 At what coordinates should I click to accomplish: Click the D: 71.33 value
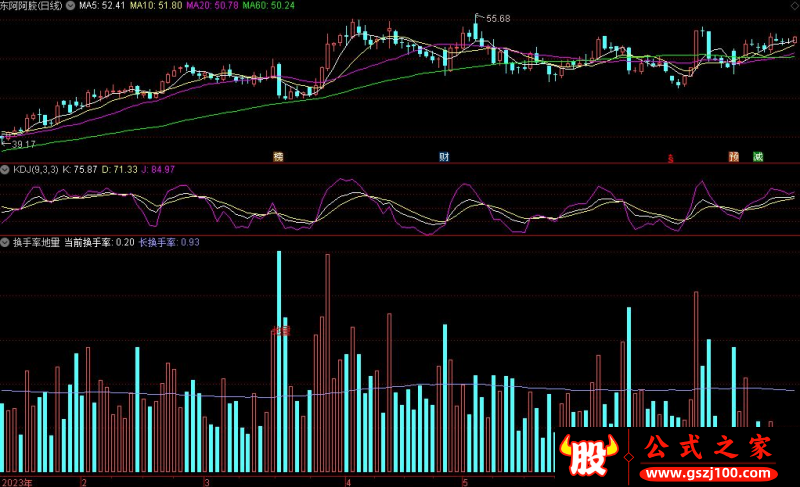click(x=119, y=169)
